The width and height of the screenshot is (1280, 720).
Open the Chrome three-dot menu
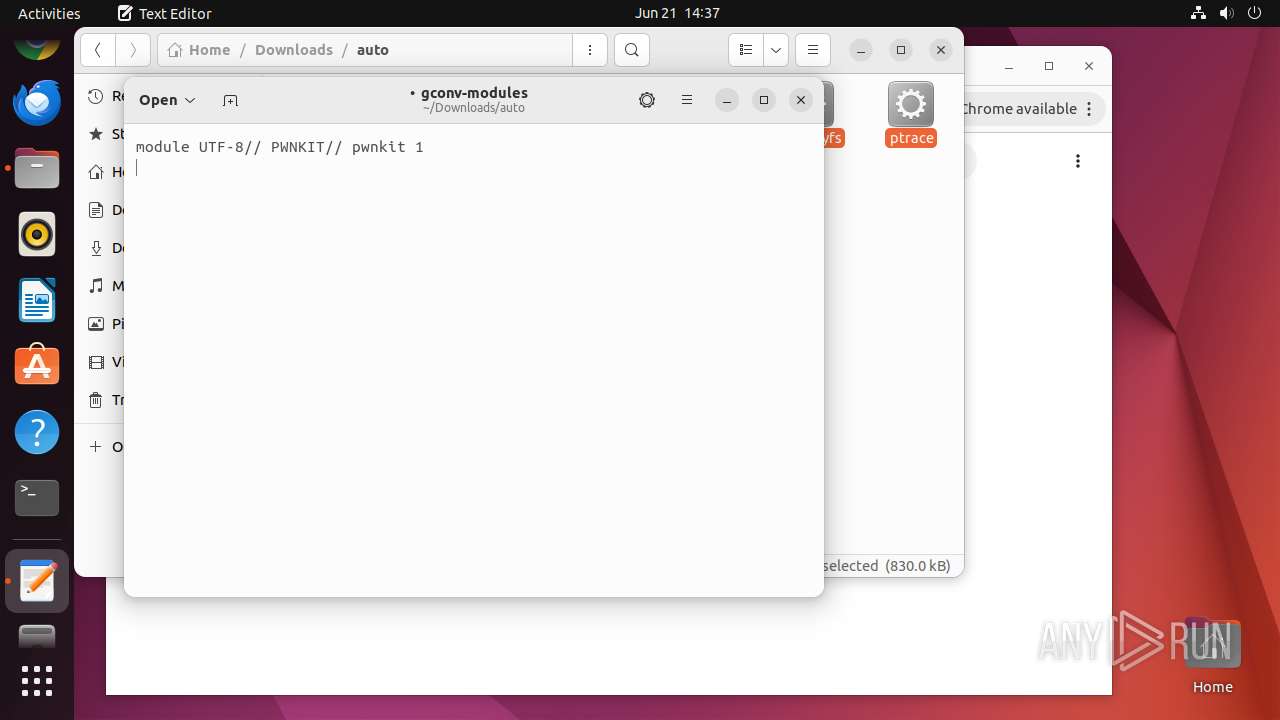(x=1078, y=161)
